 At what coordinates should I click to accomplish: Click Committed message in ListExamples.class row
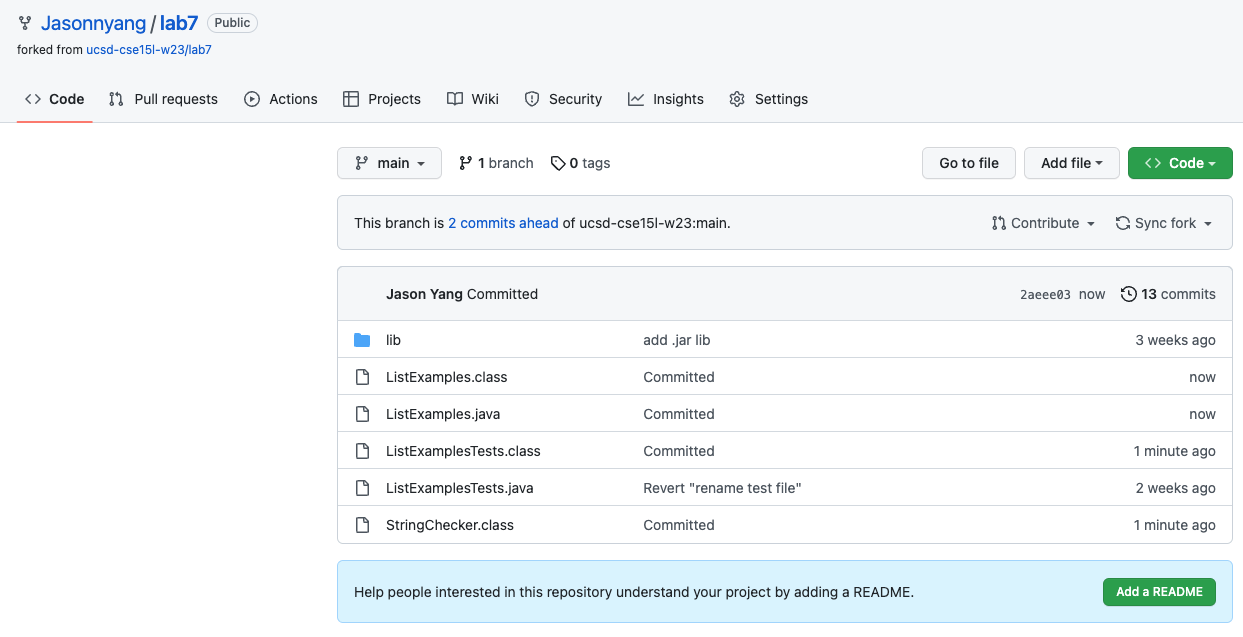coord(678,377)
